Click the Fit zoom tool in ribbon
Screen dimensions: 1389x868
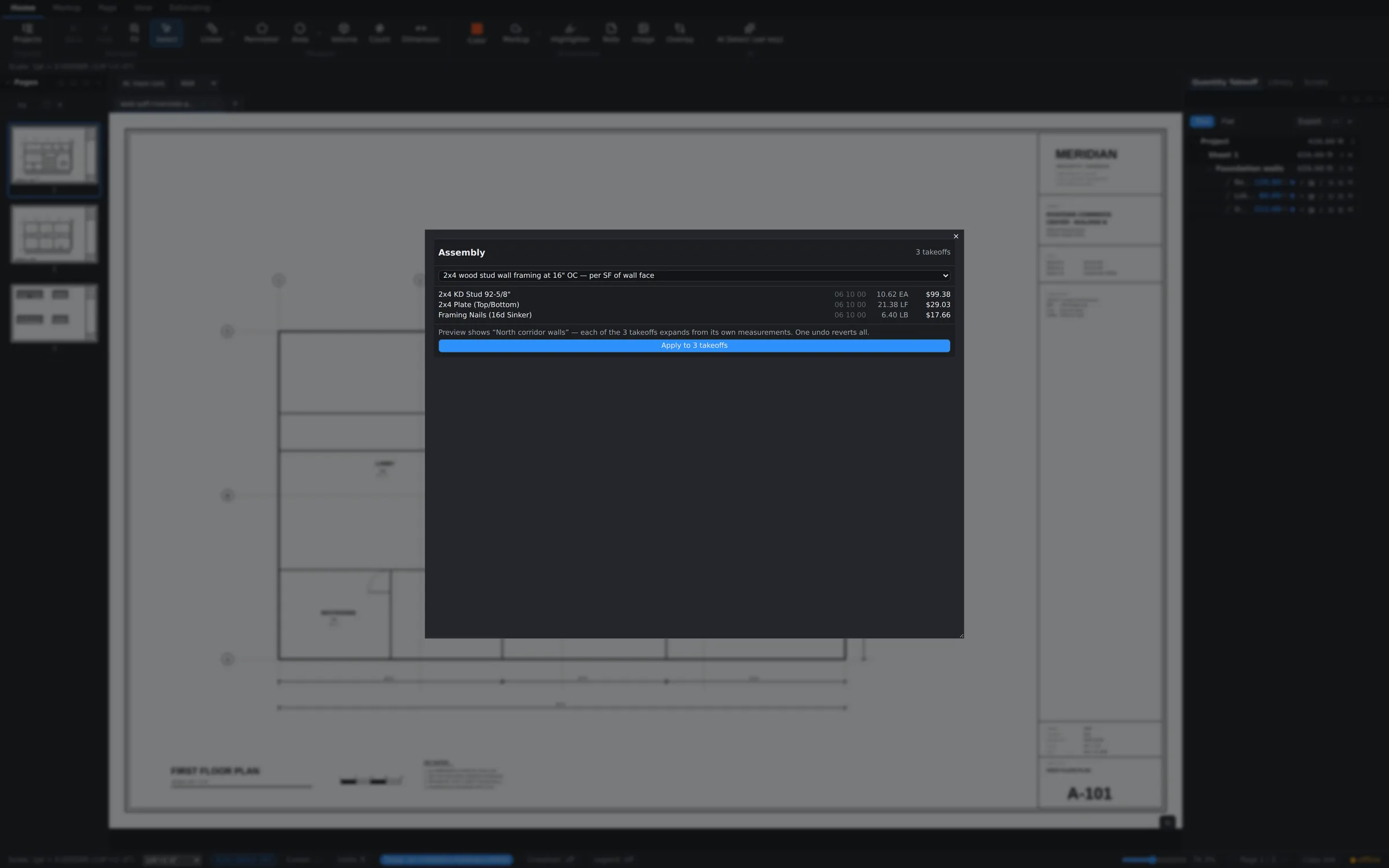(x=134, y=33)
